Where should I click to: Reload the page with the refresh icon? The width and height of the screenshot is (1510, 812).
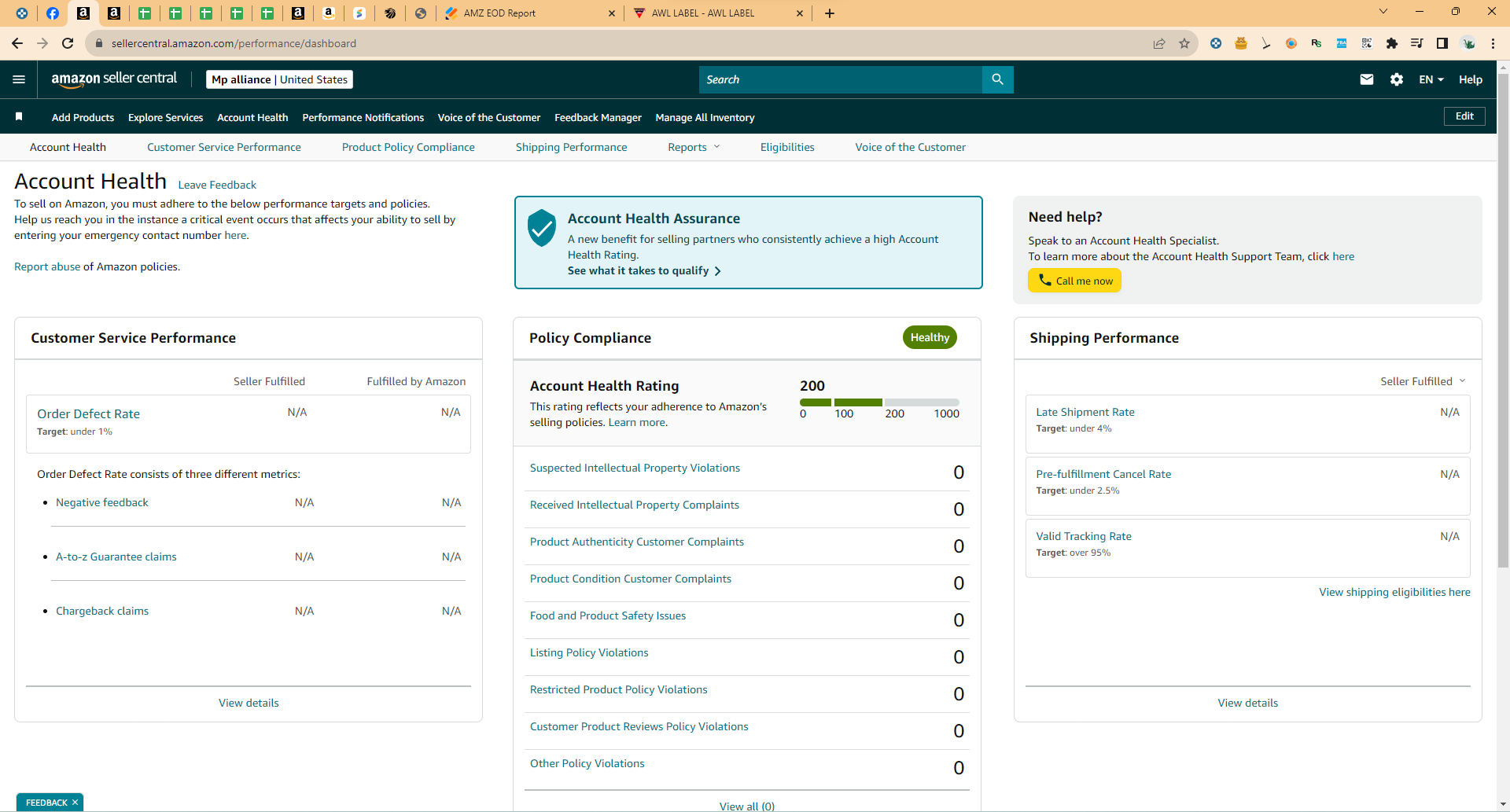coord(68,43)
